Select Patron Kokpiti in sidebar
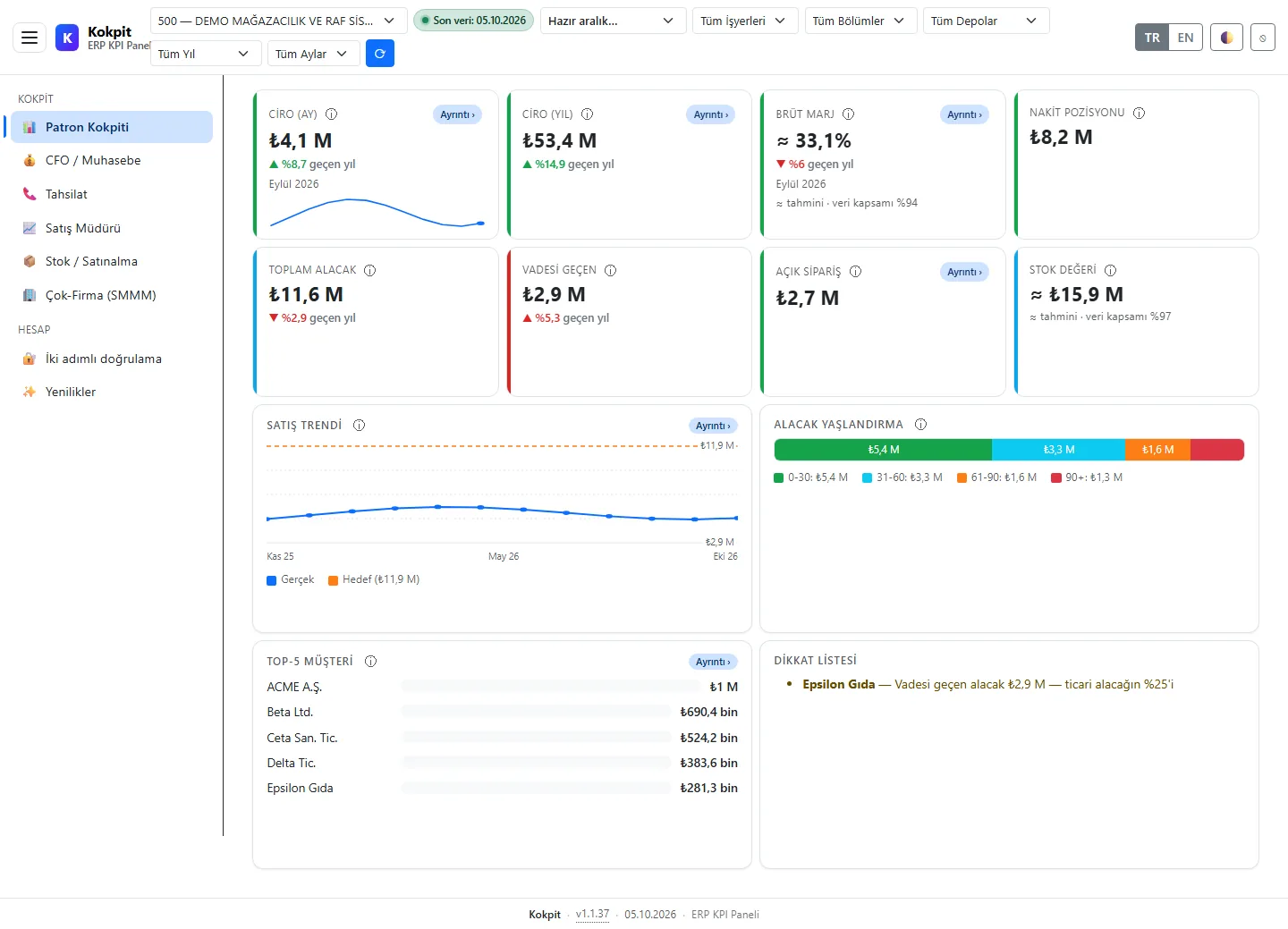Image resolution: width=1288 pixels, height=929 pixels. click(112, 127)
